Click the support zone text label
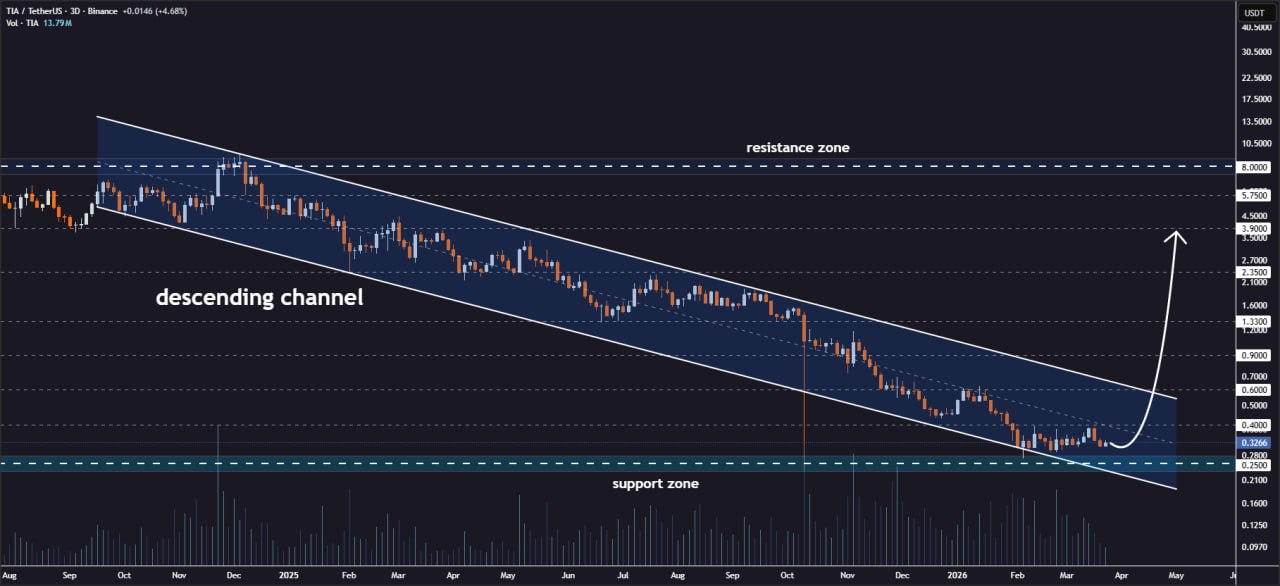 (x=655, y=483)
